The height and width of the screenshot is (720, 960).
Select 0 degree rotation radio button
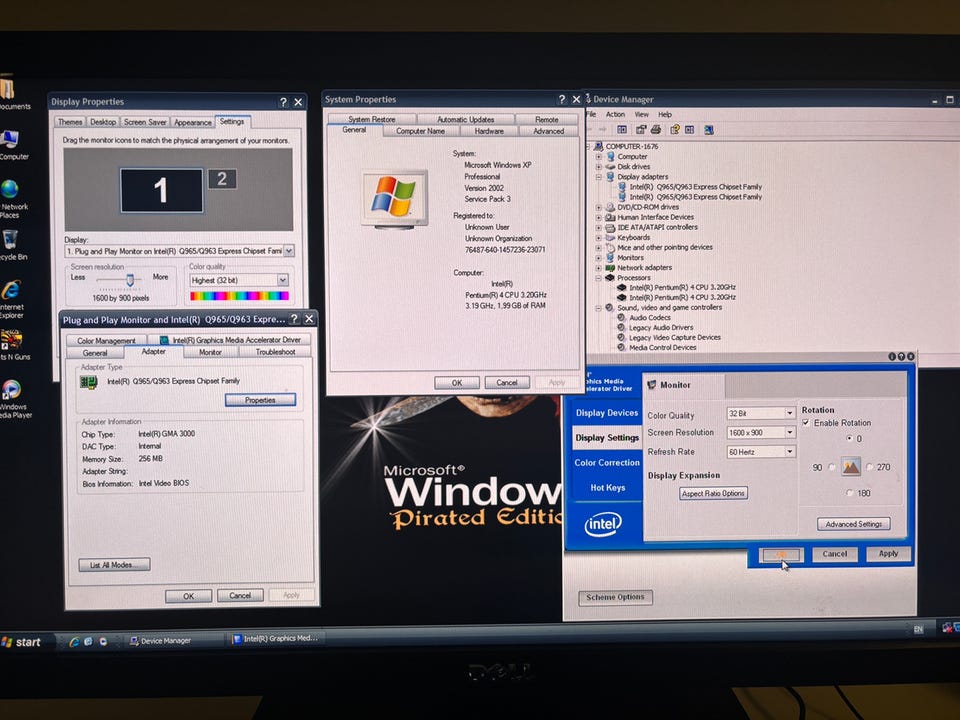coord(849,438)
